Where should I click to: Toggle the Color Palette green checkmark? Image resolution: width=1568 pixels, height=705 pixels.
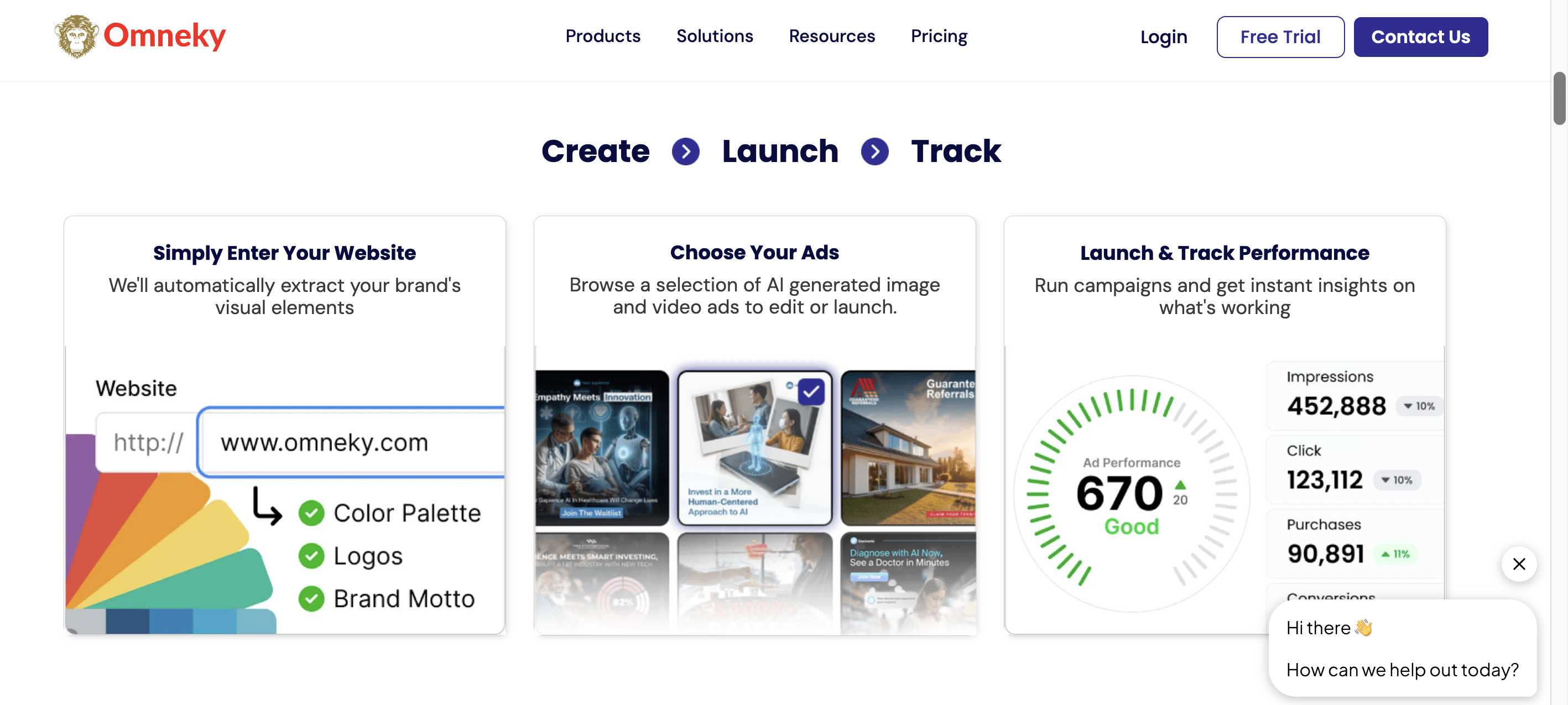[x=311, y=513]
